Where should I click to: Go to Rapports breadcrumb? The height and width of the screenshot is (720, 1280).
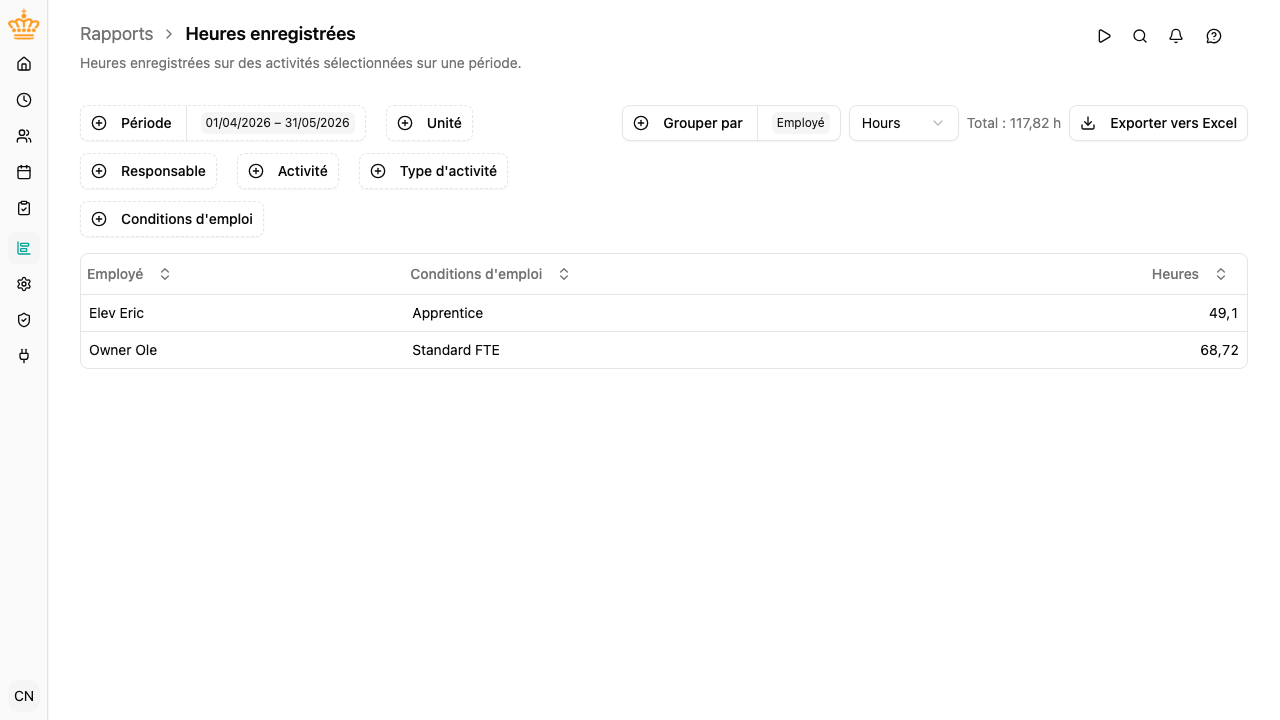pos(117,34)
